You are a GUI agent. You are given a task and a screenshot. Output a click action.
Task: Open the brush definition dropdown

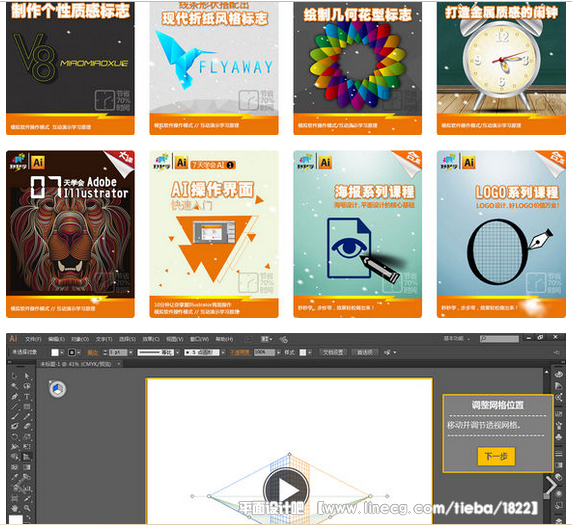(x=223, y=352)
